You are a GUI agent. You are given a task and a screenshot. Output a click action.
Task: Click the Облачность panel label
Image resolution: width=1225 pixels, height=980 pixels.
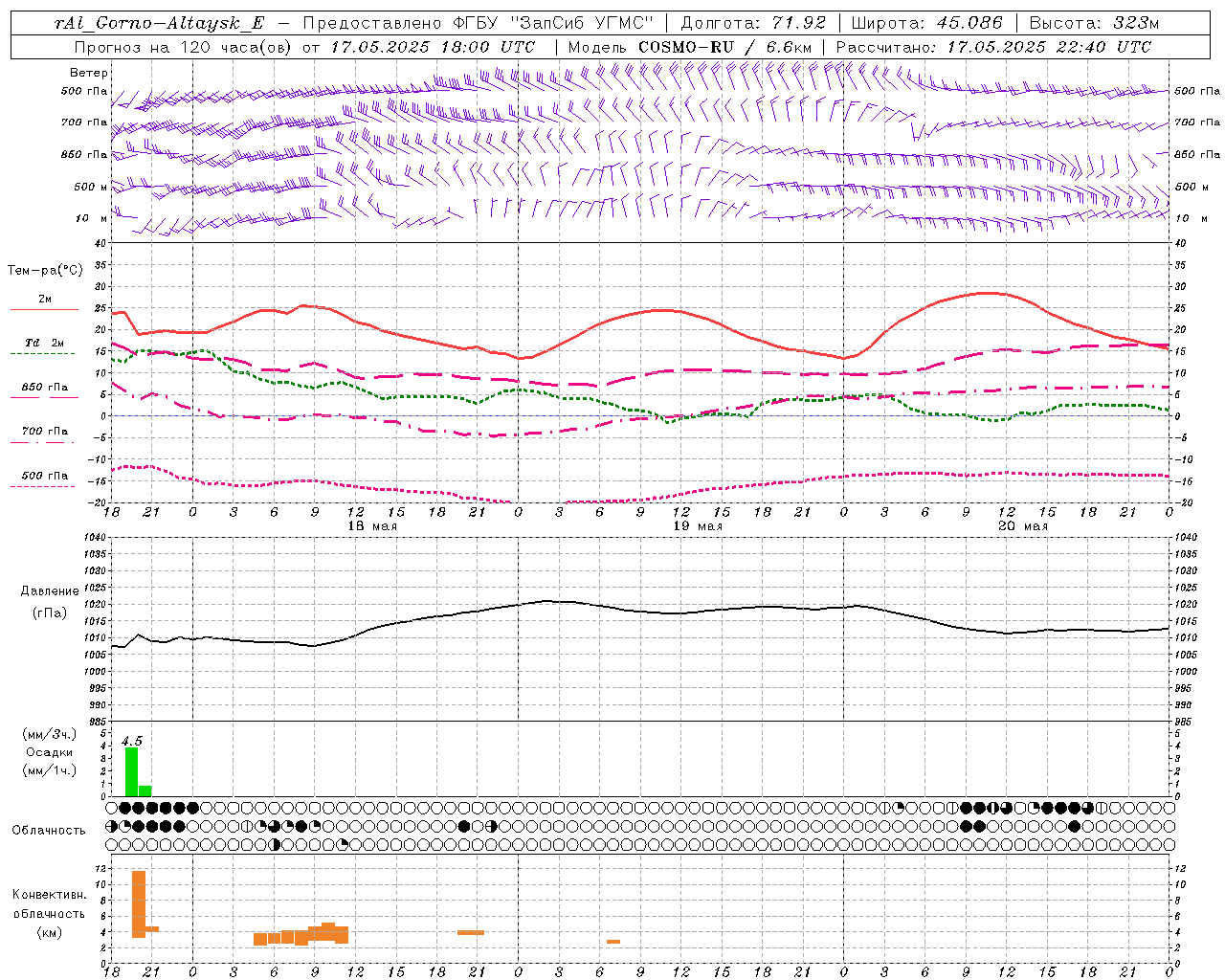coord(49,830)
